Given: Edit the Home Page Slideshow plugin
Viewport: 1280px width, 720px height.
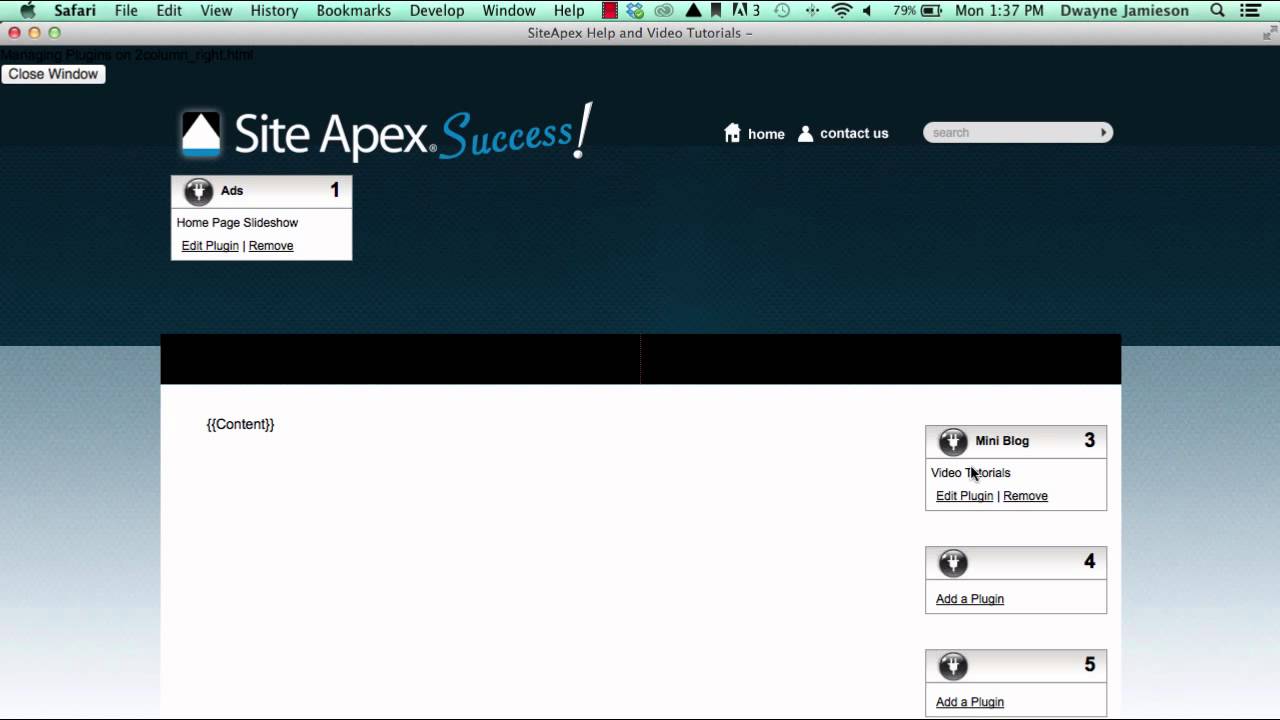Looking at the screenshot, I should click(x=210, y=246).
